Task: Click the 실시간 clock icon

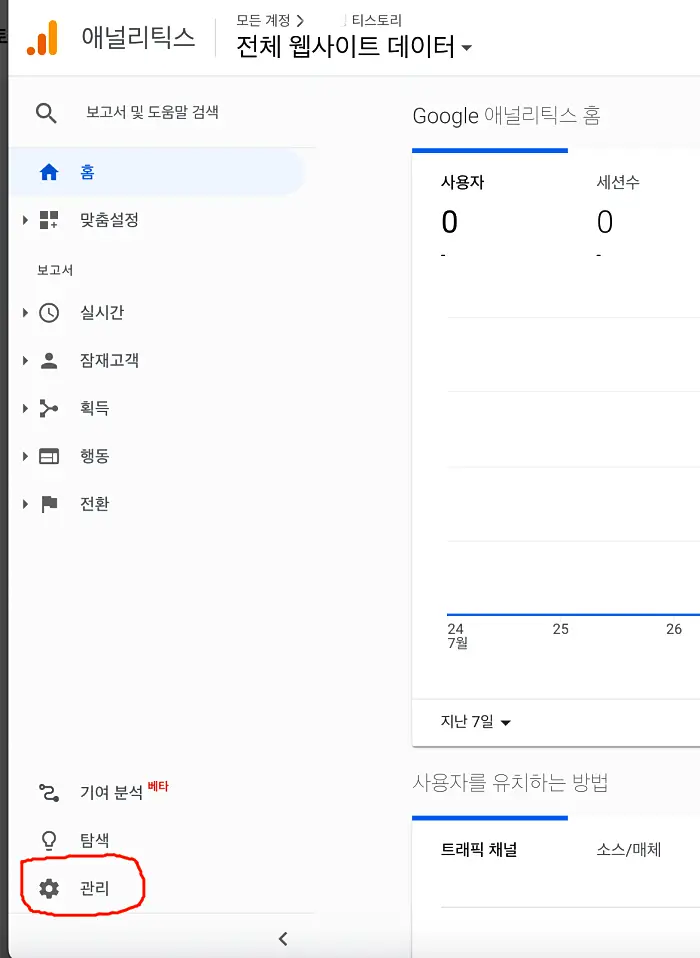Action: click(49, 313)
